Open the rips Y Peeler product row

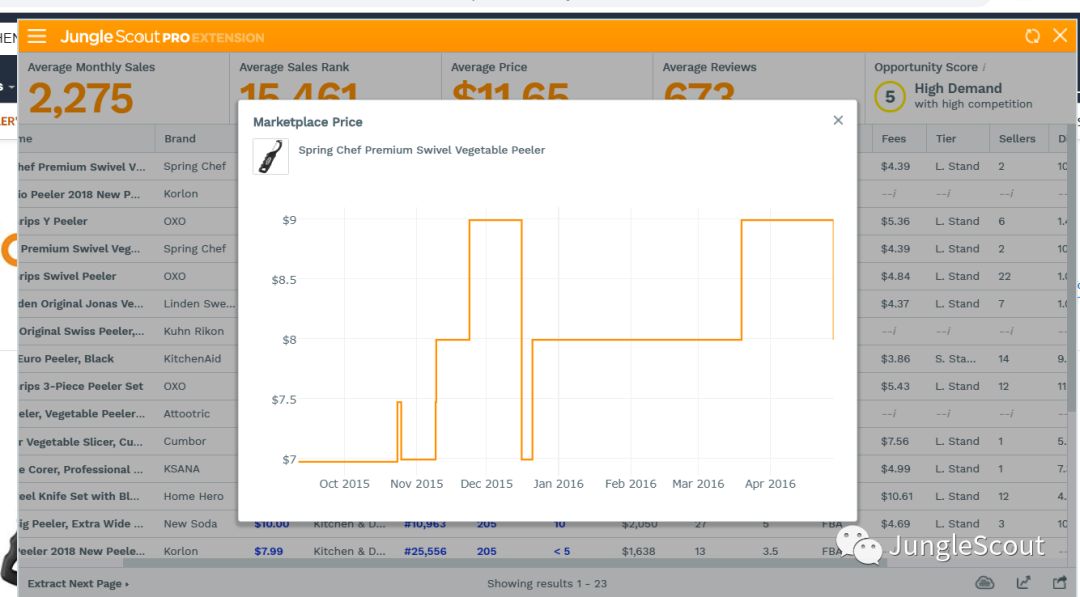[53, 221]
